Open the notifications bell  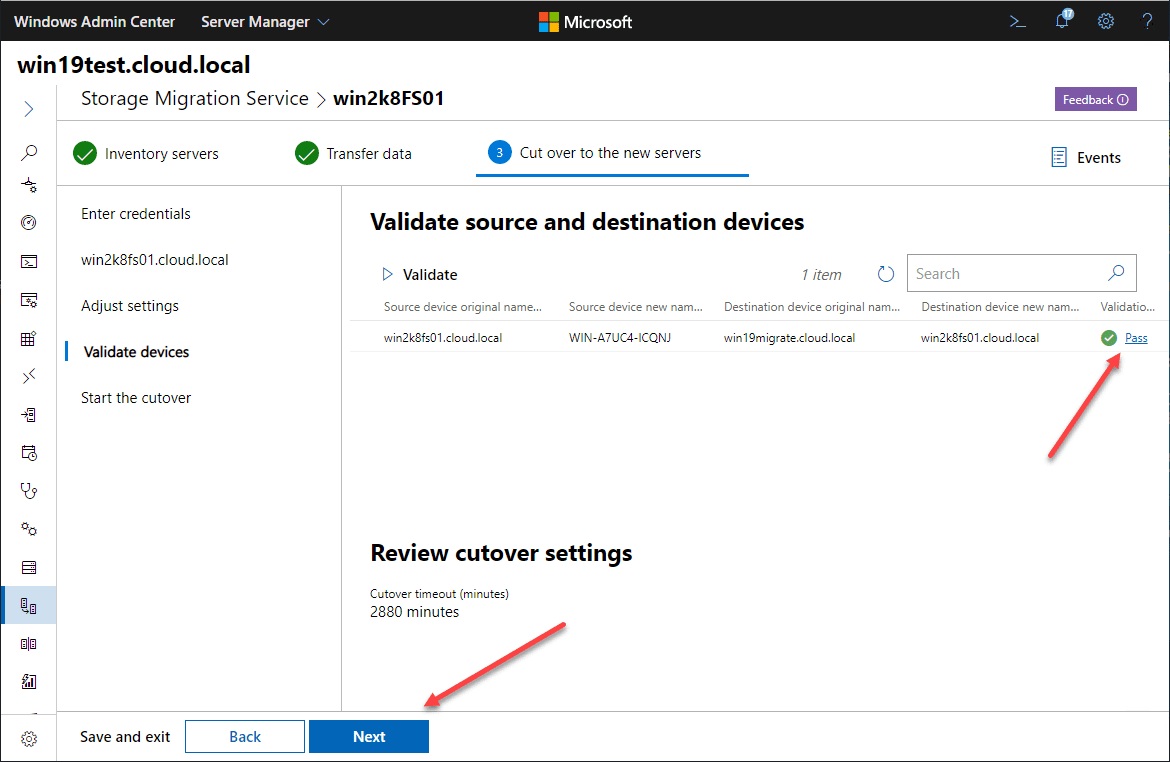click(1062, 21)
